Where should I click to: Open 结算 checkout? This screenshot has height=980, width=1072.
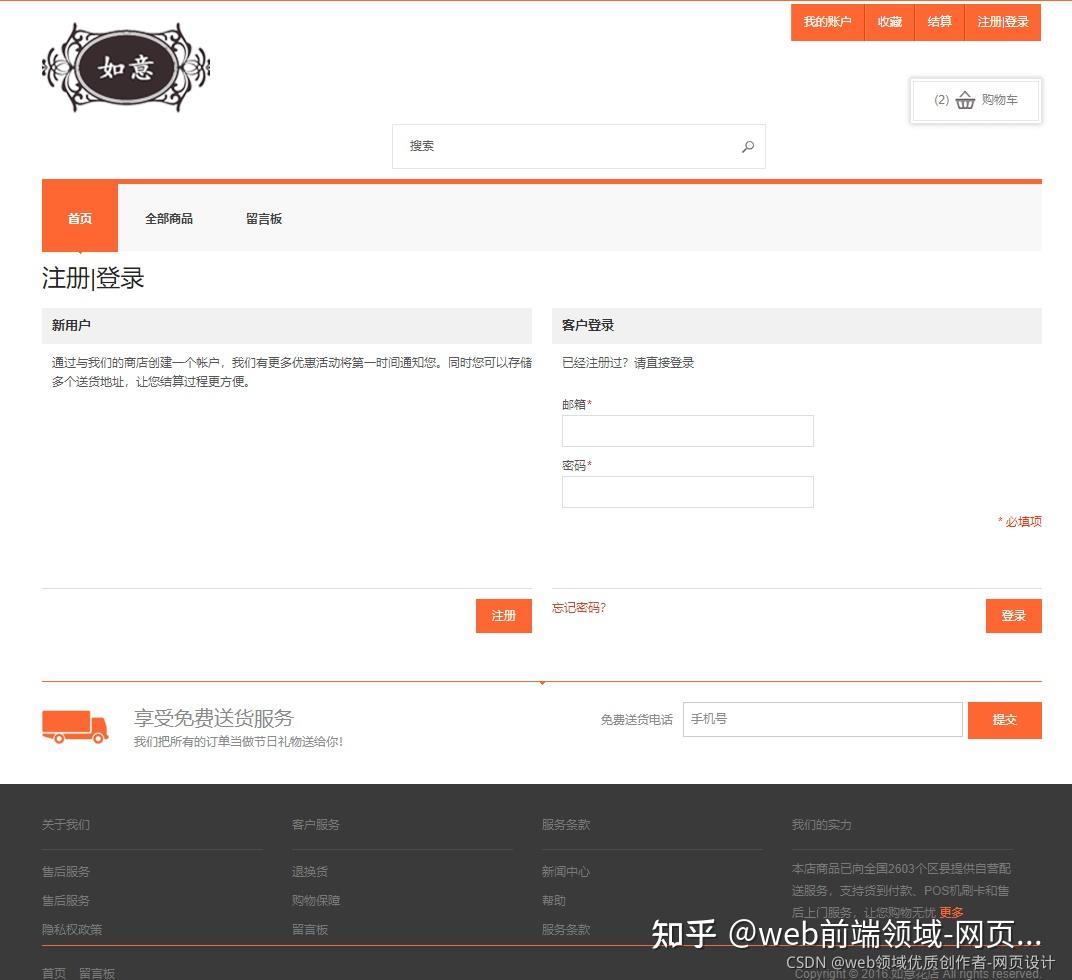click(939, 21)
